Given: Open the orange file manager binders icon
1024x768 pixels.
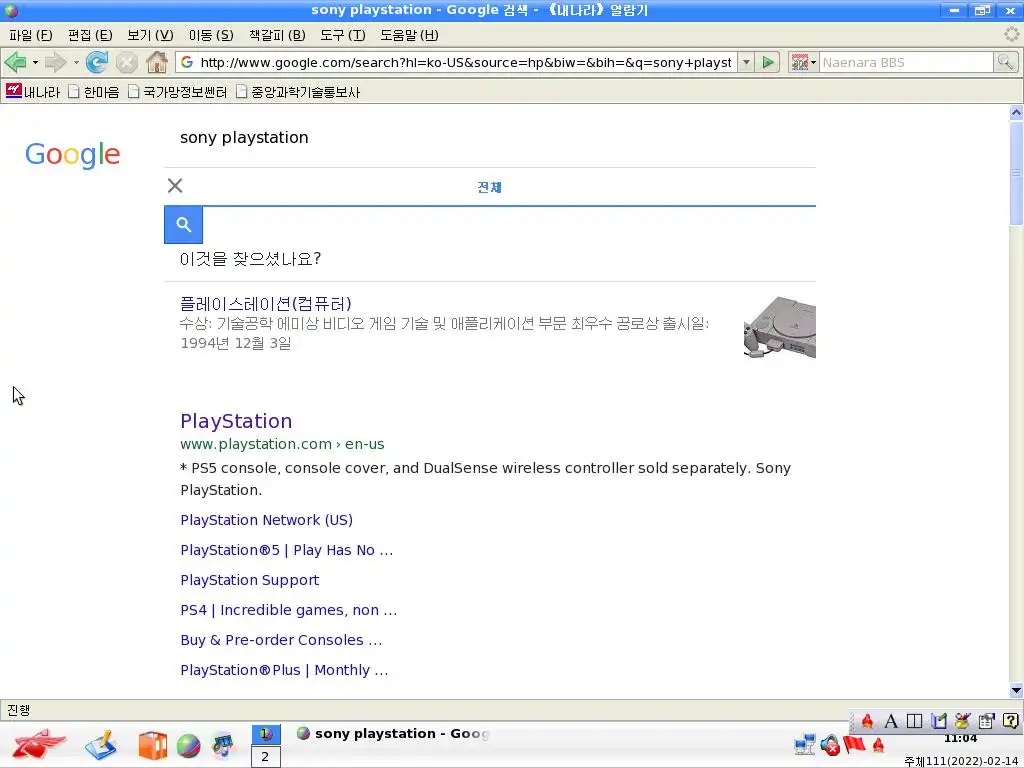Looking at the screenshot, I should (152, 745).
